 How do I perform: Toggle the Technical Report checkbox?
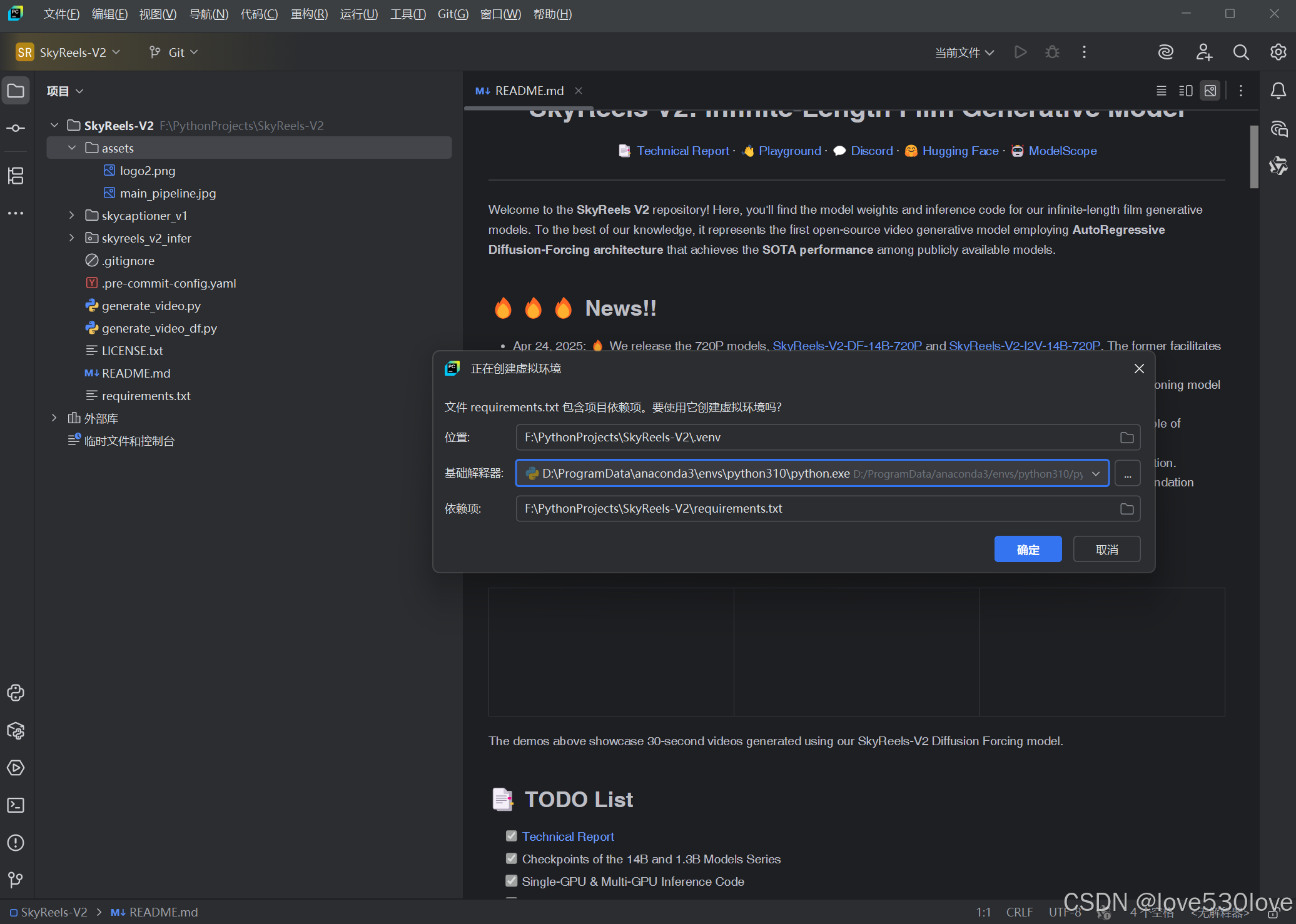pos(512,836)
